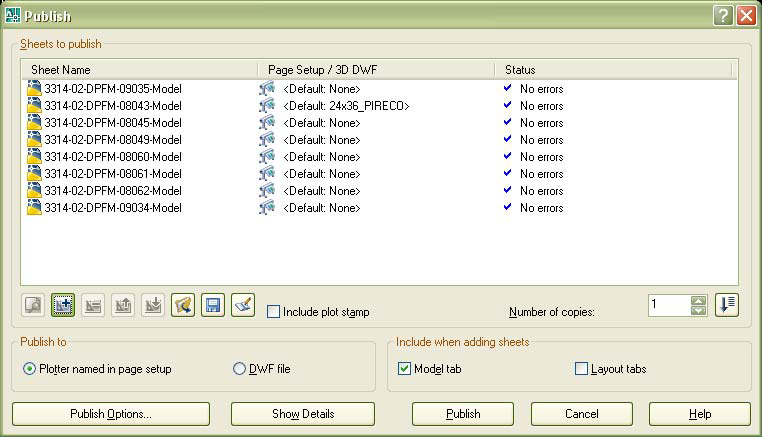Cancel the Publish dialog
The image size is (762, 437).
582,414
